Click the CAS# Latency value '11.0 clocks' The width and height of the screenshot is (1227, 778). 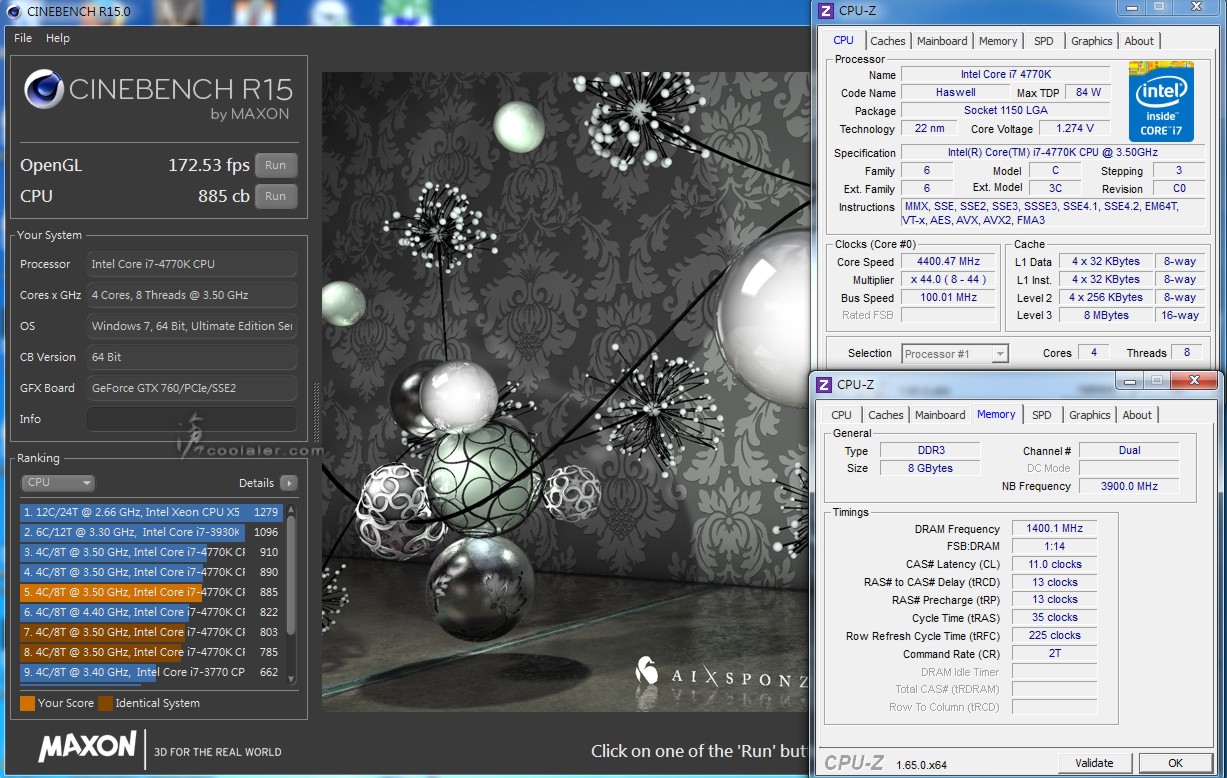(1054, 565)
